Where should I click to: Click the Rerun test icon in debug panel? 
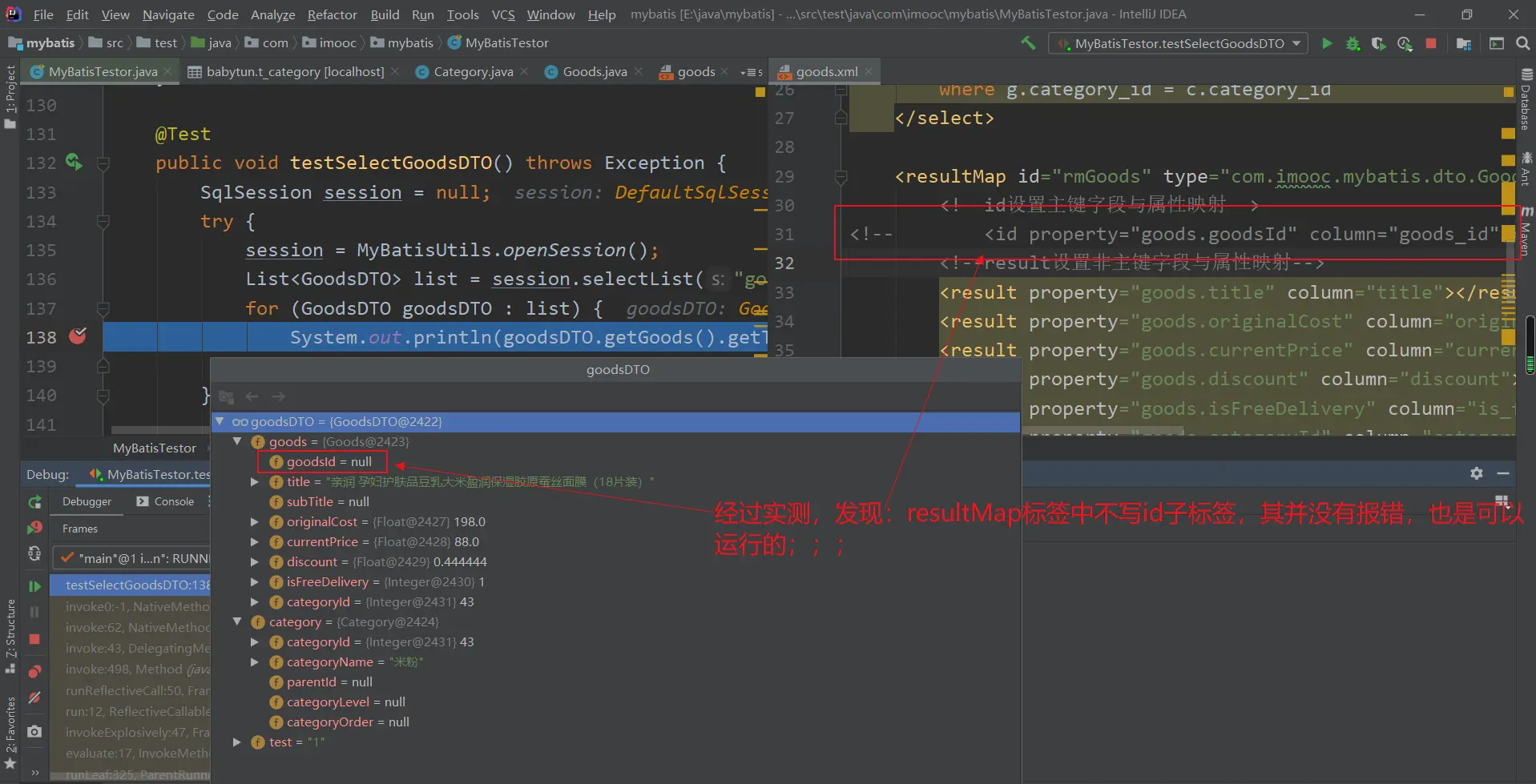pos(34,502)
